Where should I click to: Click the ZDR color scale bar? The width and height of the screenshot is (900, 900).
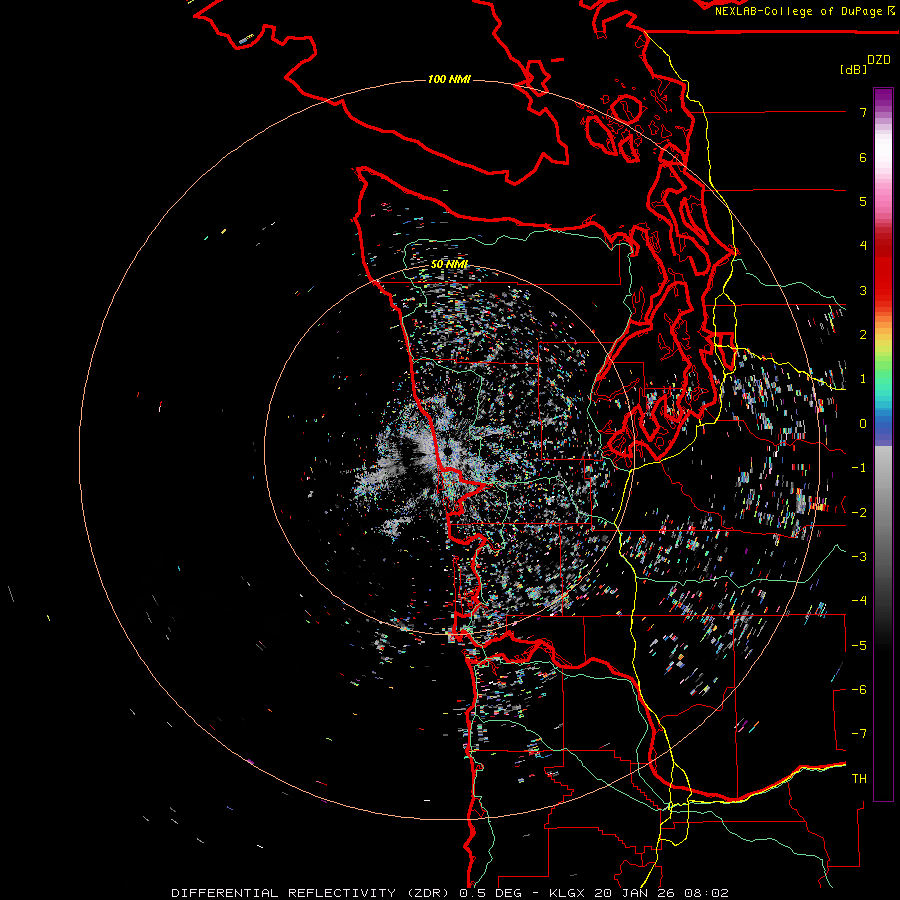coord(883,444)
